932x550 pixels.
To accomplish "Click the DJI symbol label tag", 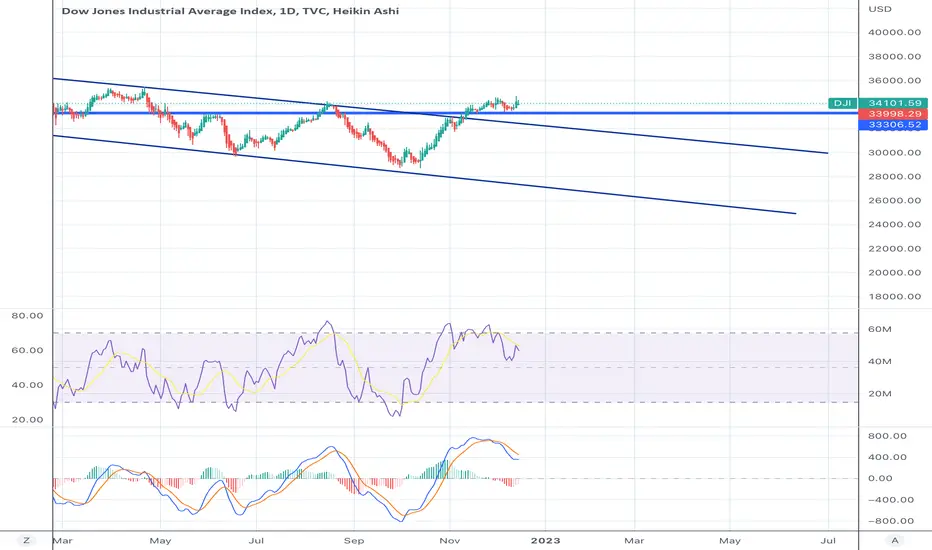I will click(842, 103).
